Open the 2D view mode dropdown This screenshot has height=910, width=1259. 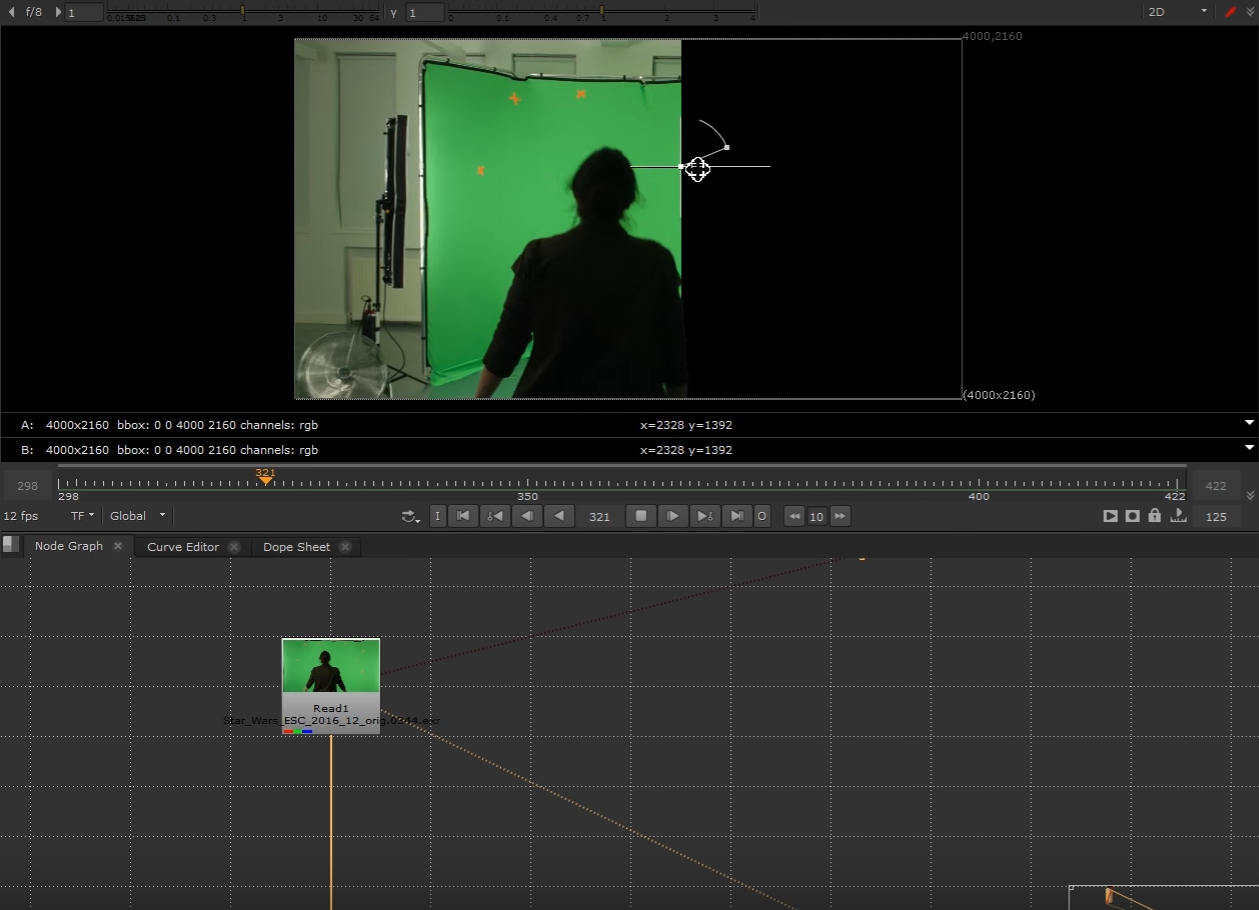pyautogui.click(x=1176, y=12)
